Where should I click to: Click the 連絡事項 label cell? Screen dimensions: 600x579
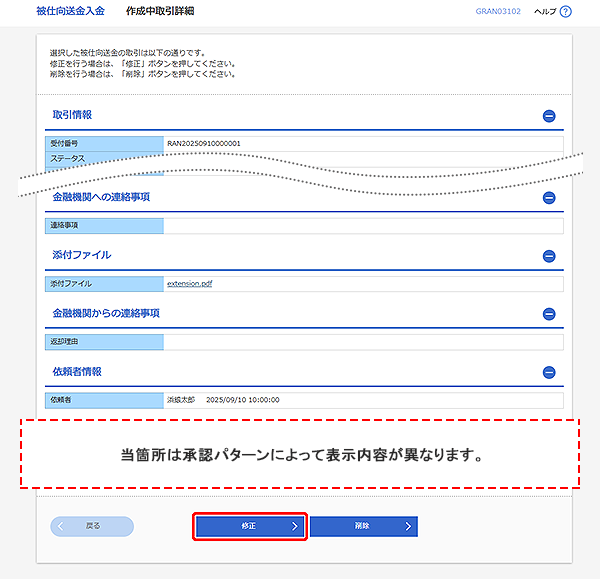104,225
